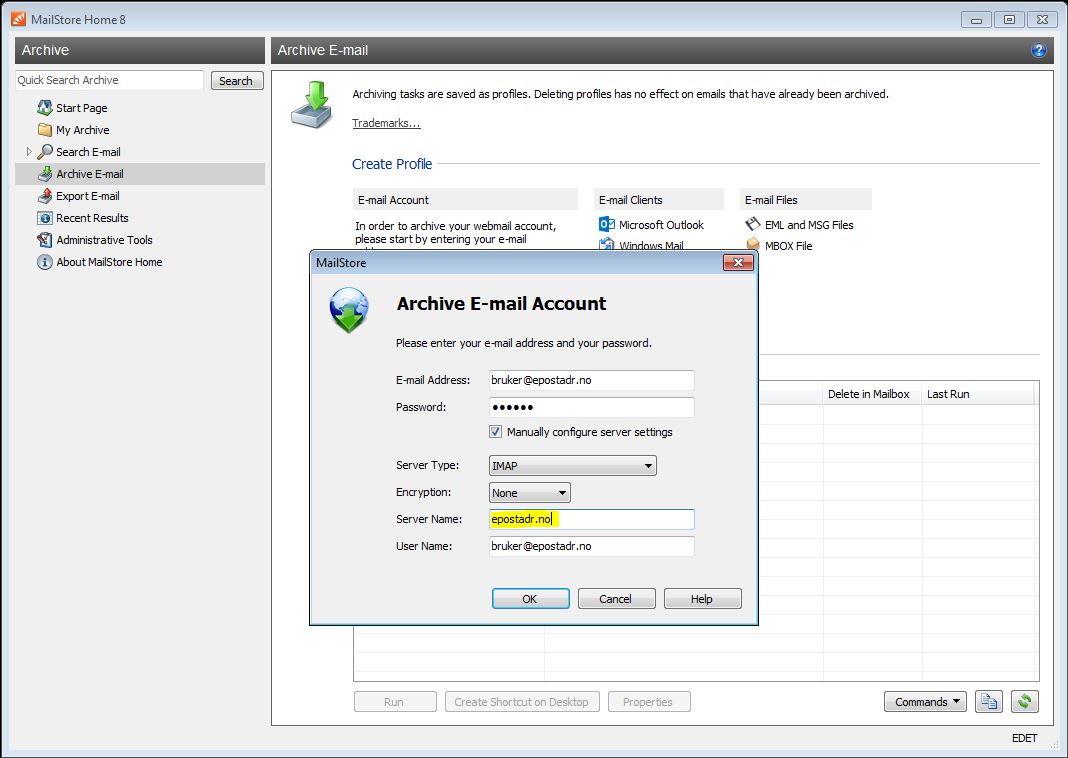1068x758 pixels.
Task: Select Export E-mail in the sidebar
Action: tap(88, 196)
